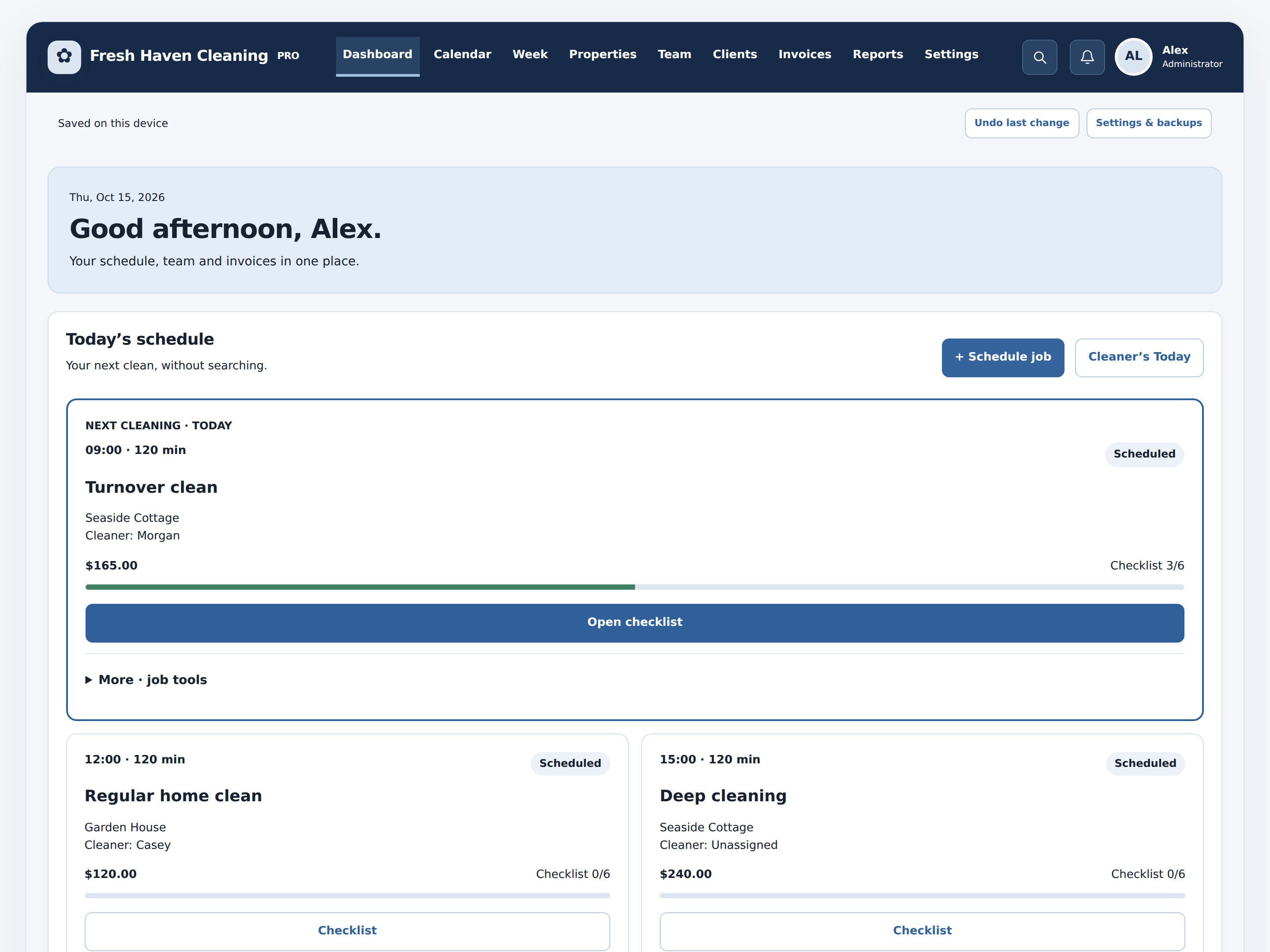Click the Checklist 3/6 counter
1270x952 pixels.
pos(1147,566)
